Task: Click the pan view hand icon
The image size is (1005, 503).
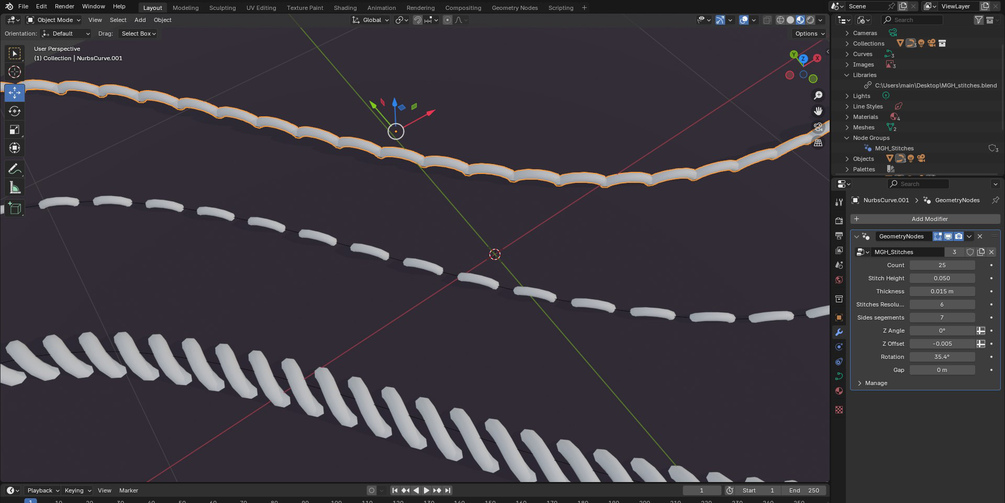Action: tap(818, 111)
